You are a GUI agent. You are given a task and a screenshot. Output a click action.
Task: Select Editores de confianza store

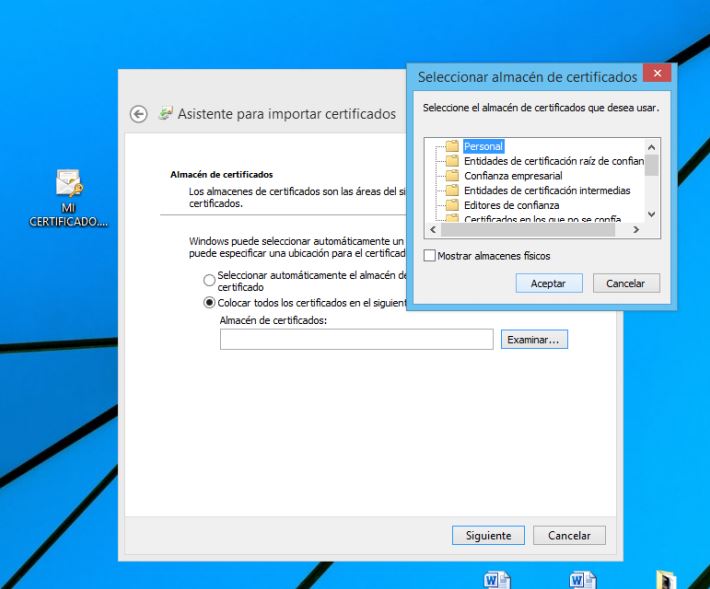coord(512,205)
